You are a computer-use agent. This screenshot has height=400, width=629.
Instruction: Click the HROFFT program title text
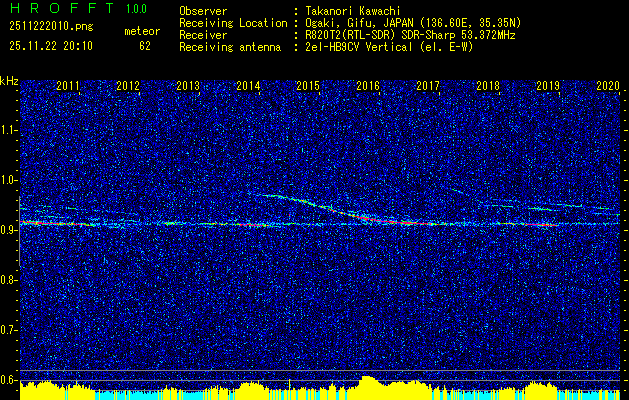click(62, 8)
